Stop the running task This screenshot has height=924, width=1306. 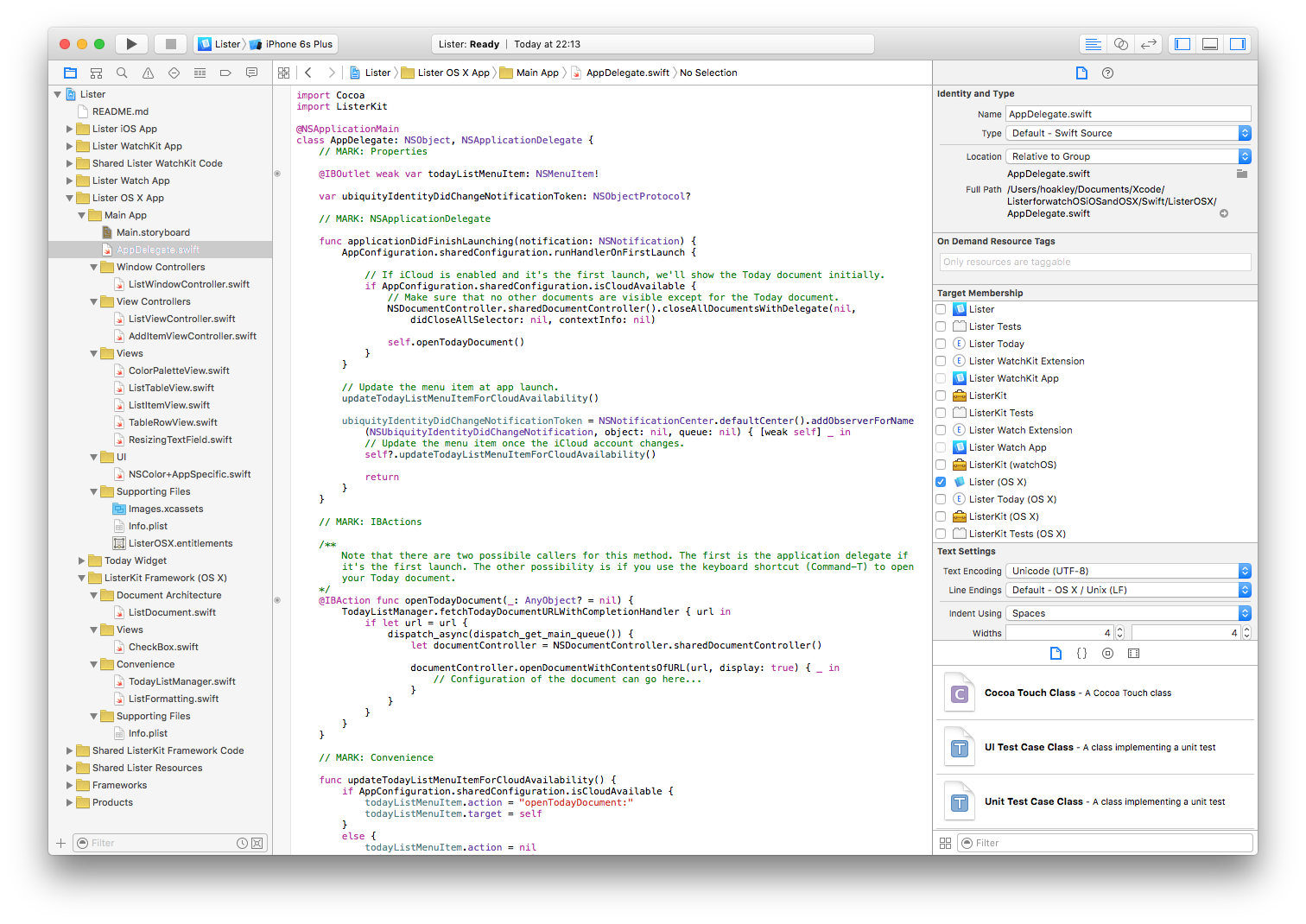[171, 44]
